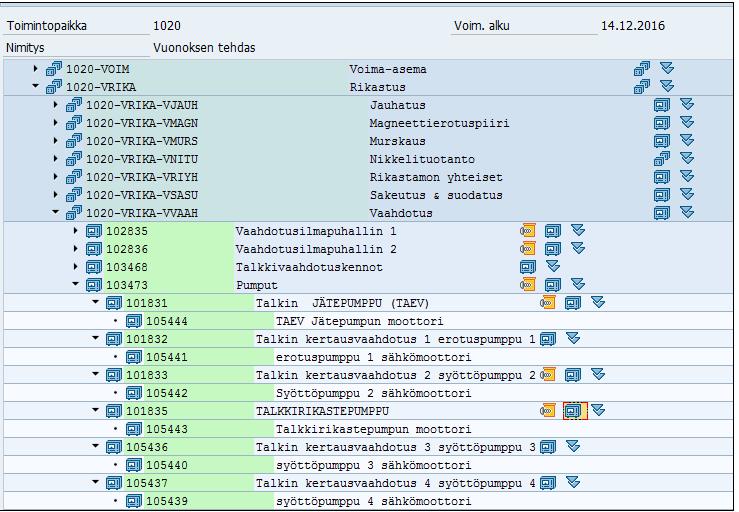Click orange tag icon in Pumput row
The width and height of the screenshot is (739, 512).
coord(528,284)
